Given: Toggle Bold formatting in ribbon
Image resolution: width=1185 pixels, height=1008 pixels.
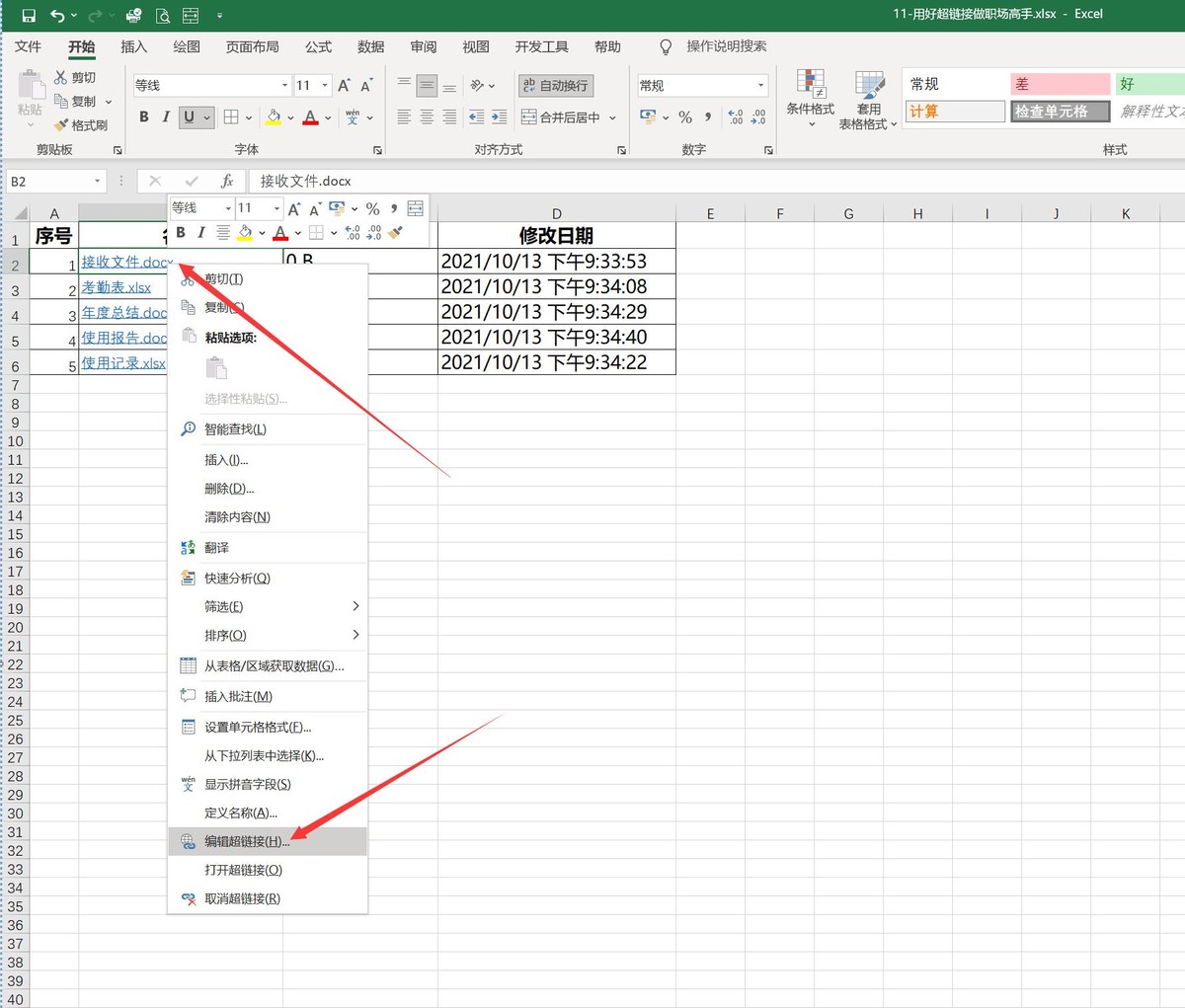Looking at the screenshot, I should point(144,117).
